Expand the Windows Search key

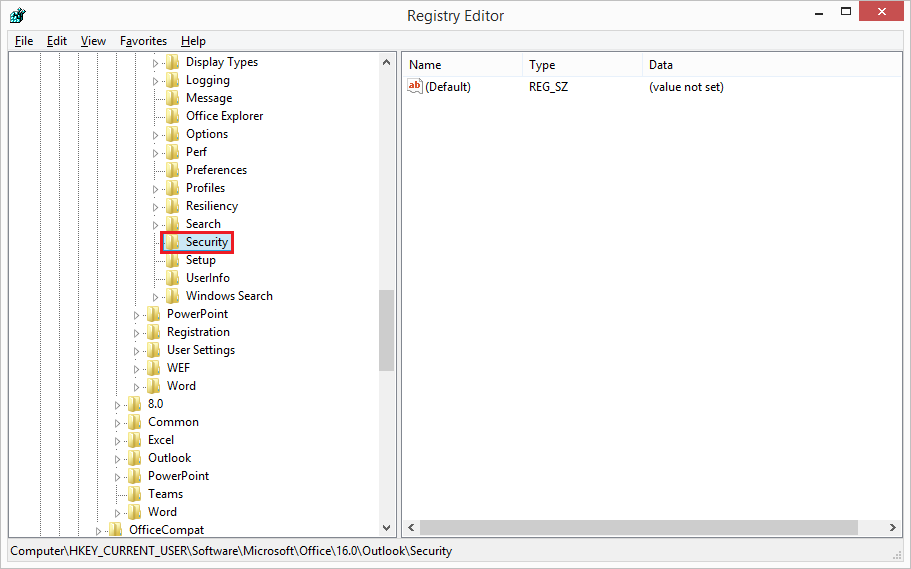click(x=155, y=297)
